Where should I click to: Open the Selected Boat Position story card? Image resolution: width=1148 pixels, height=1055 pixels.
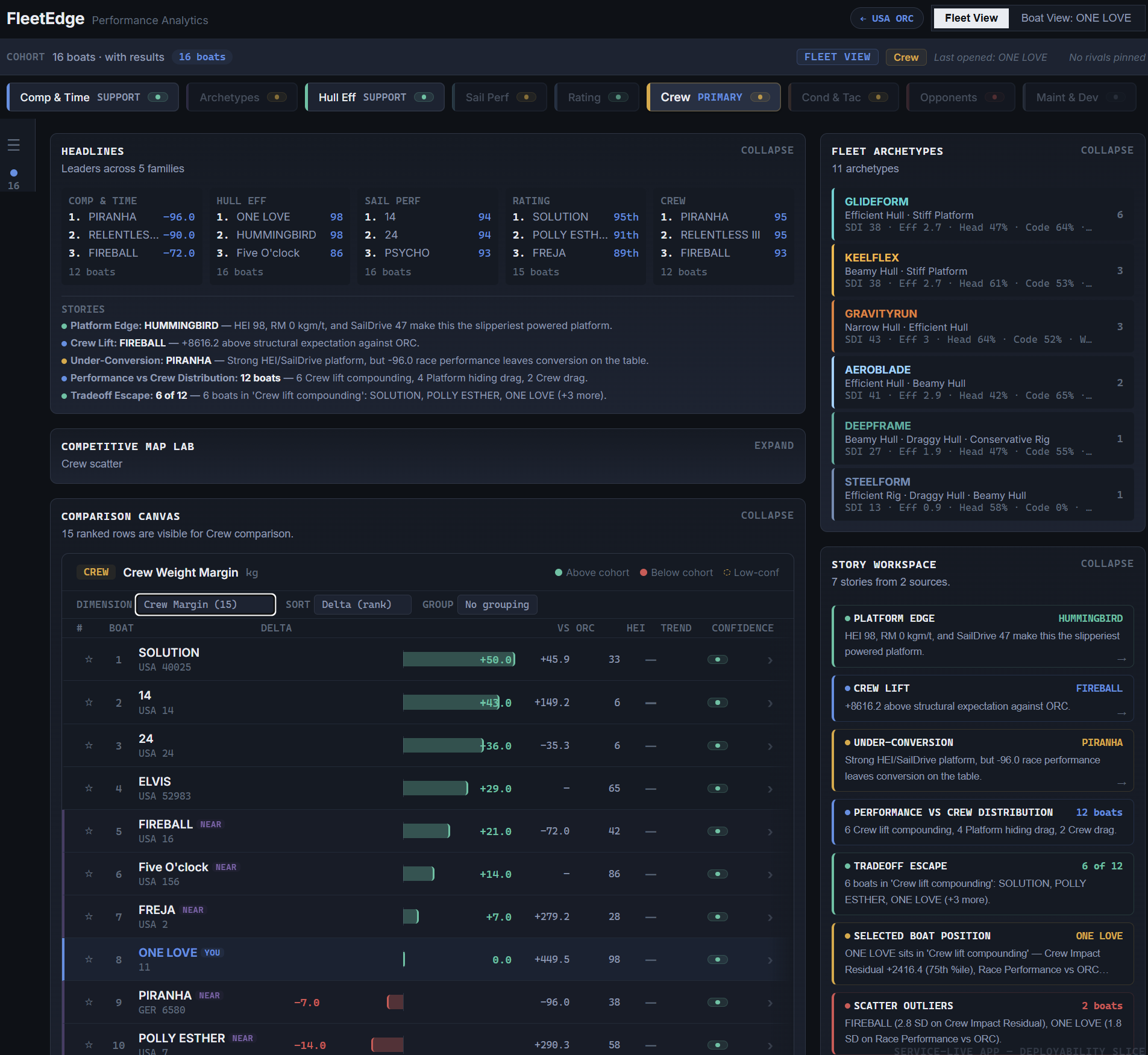coord(983,953)
